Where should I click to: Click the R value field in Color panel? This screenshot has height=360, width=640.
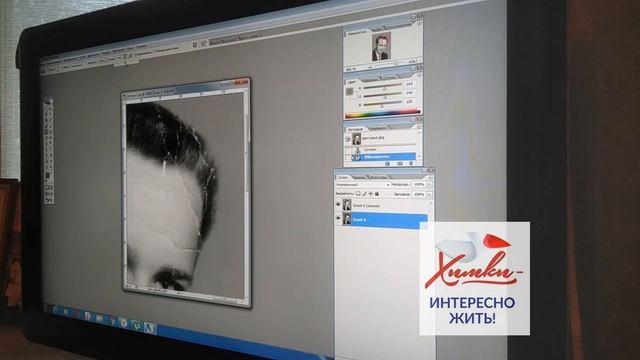coord(410,84)
